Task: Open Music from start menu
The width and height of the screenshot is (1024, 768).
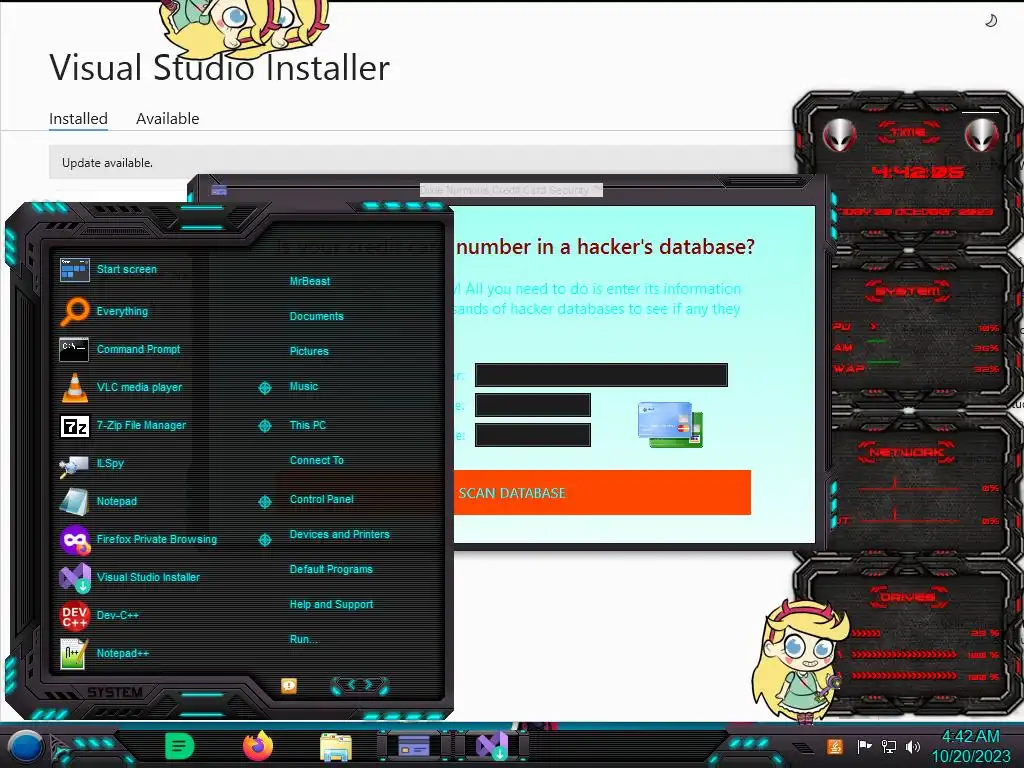Action: [x=304, y=387]
